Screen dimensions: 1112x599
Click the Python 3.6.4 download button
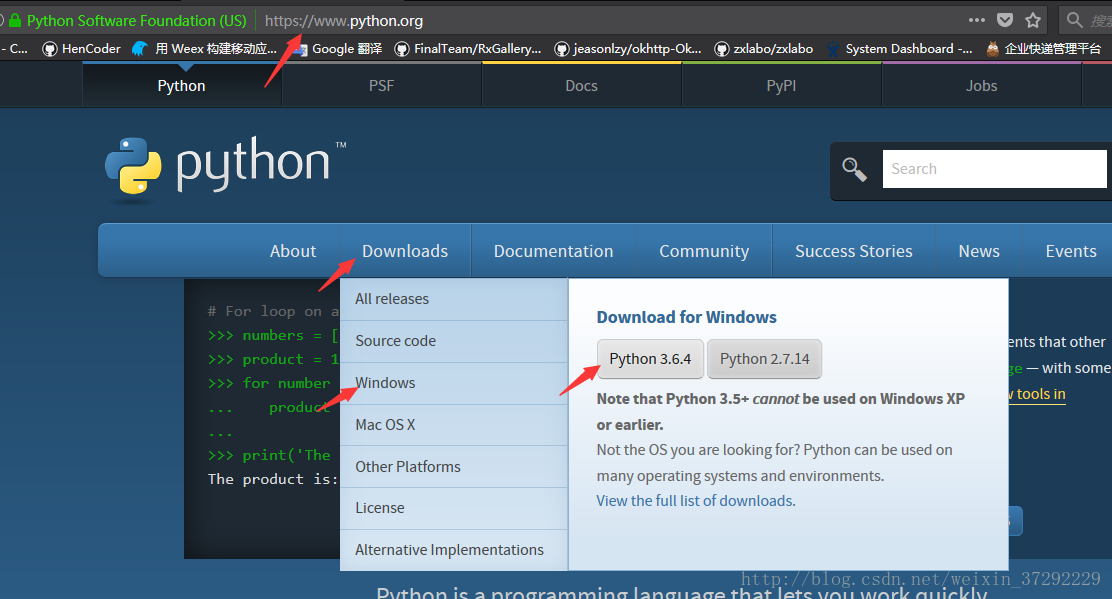tap(650, 359)
